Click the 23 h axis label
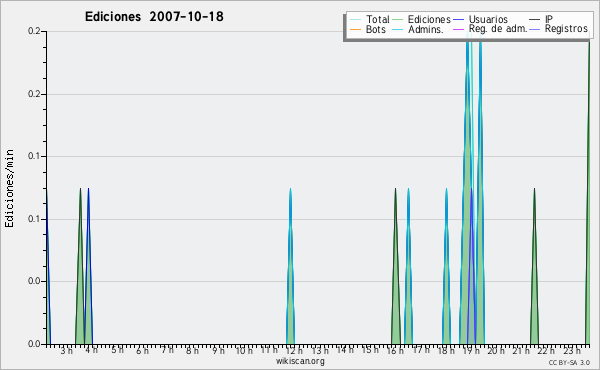Image resolution: width=600 pixels, height=370 pixels. (x=572, y=350)
